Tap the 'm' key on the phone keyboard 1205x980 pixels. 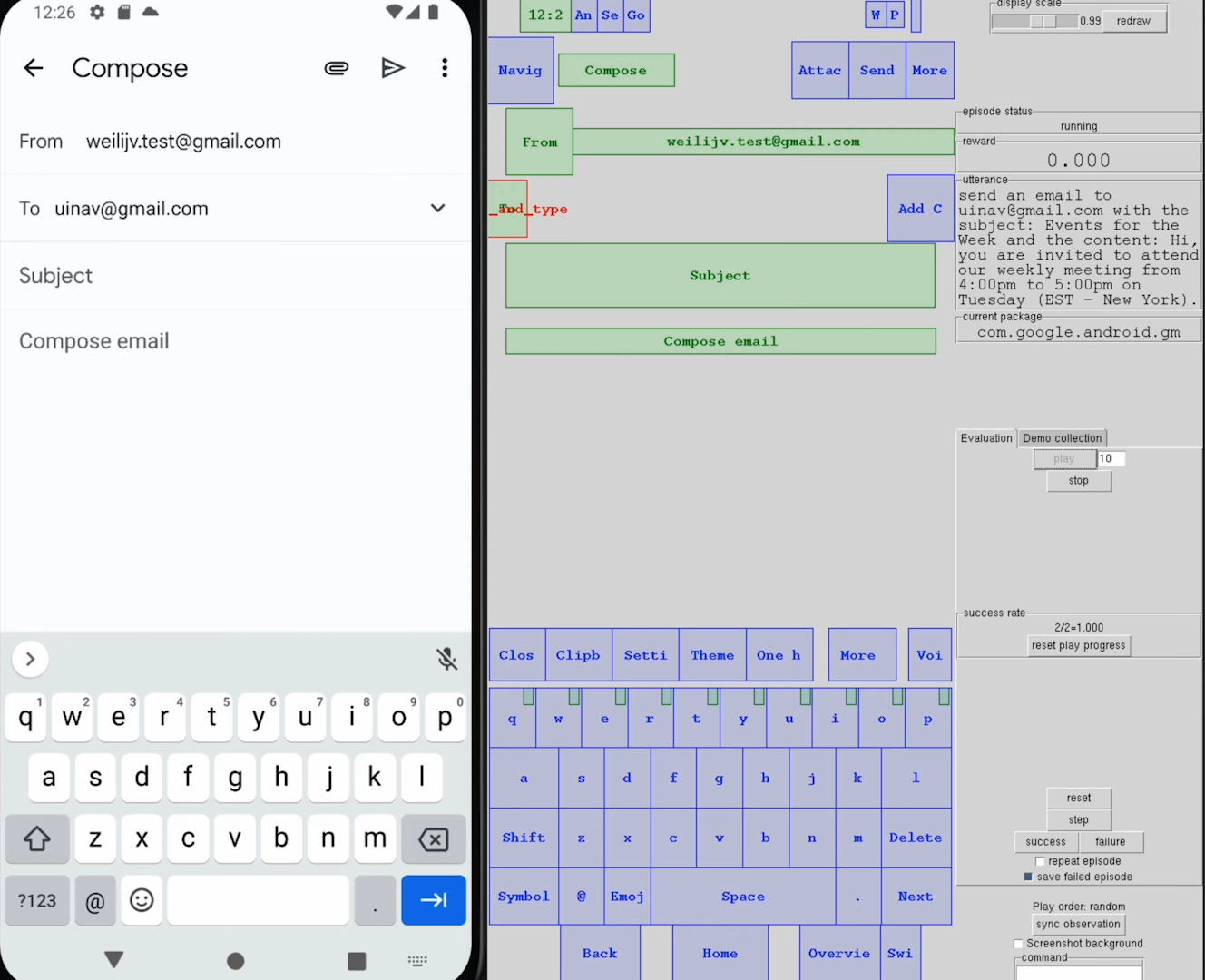(375, 838)
